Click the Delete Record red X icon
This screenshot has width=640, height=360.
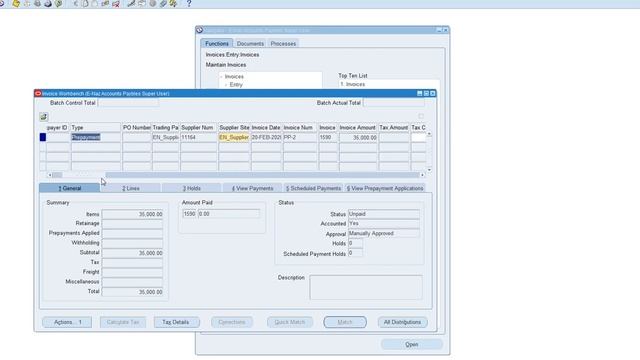116,4
